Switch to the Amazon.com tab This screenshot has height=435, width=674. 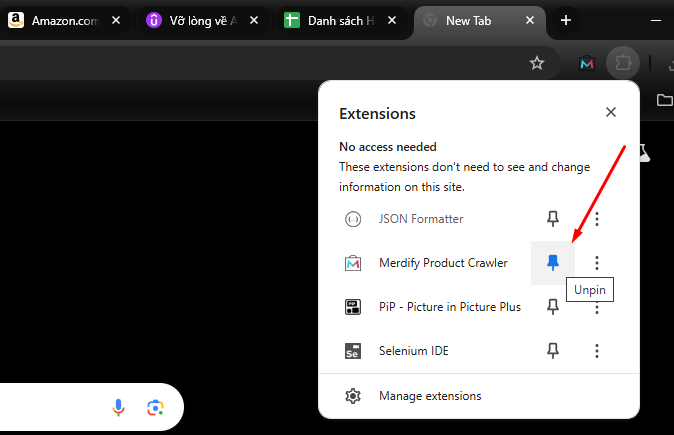pyautogui.click(x=60, y=20)
